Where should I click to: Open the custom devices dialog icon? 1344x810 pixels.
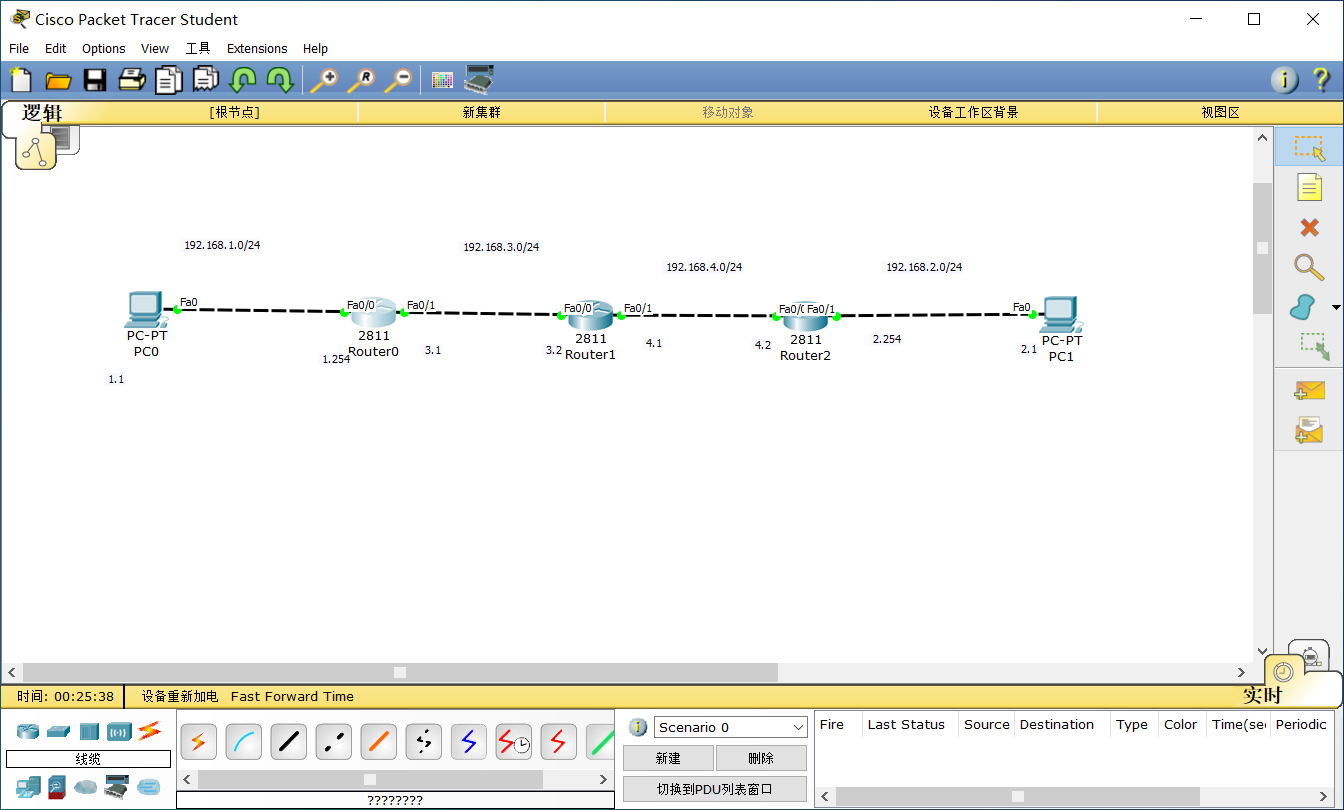coord(479,79)
